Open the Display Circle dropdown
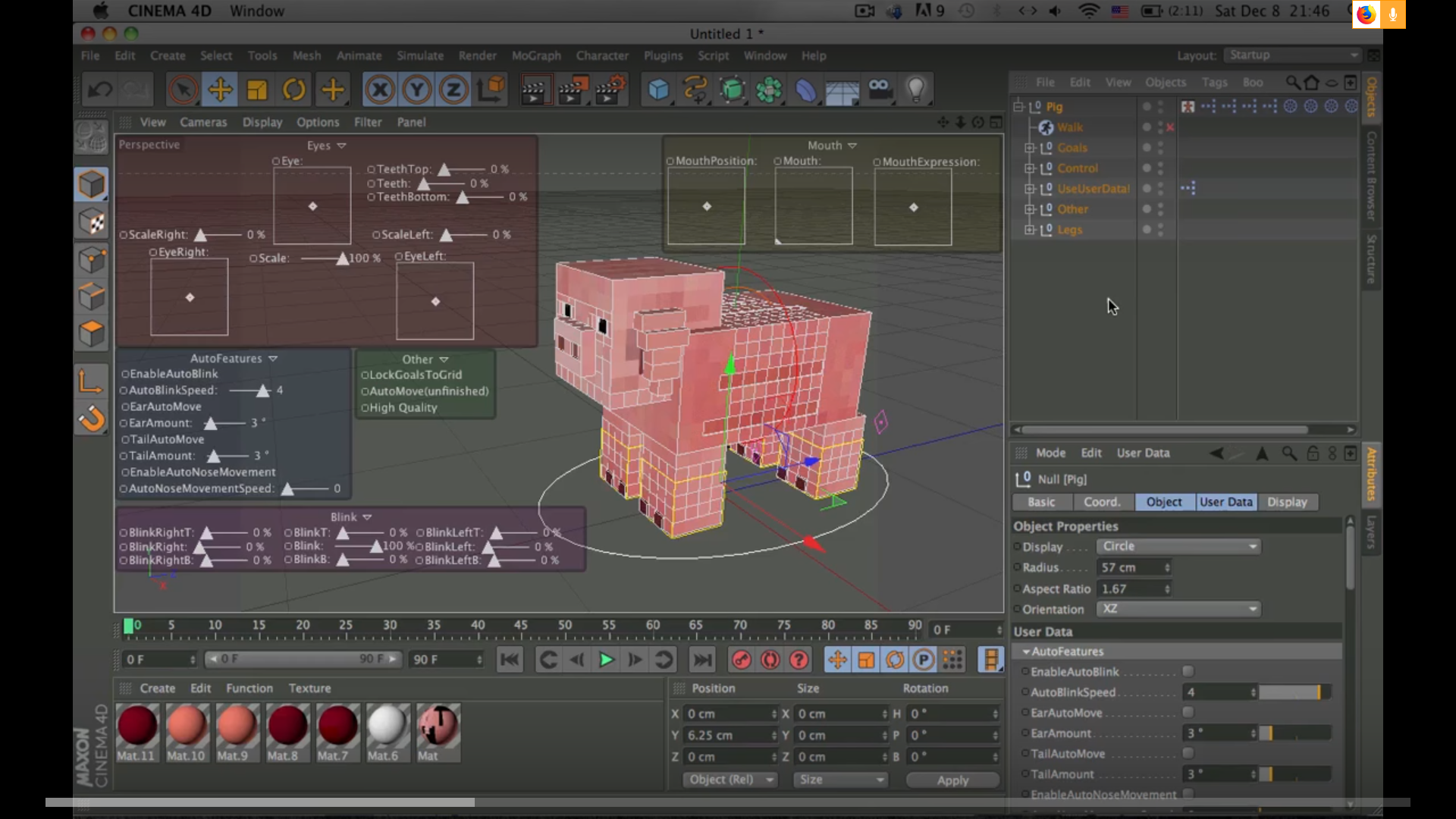Viewport: 1456px width, 819px height. click(x=1178, y=546)
